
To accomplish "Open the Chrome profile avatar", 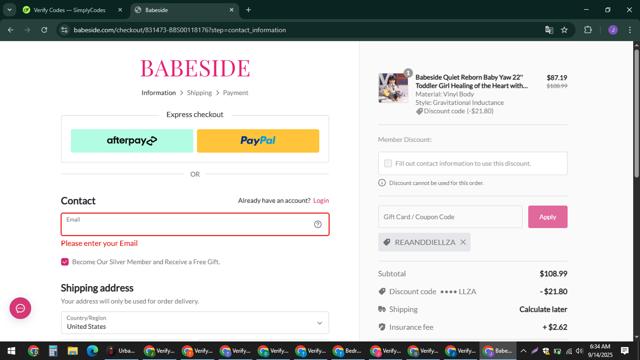I will (613, 30).
